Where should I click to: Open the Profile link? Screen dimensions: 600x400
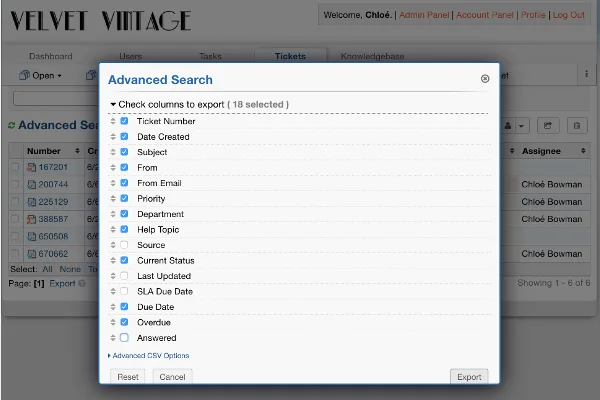click(533, 15)
